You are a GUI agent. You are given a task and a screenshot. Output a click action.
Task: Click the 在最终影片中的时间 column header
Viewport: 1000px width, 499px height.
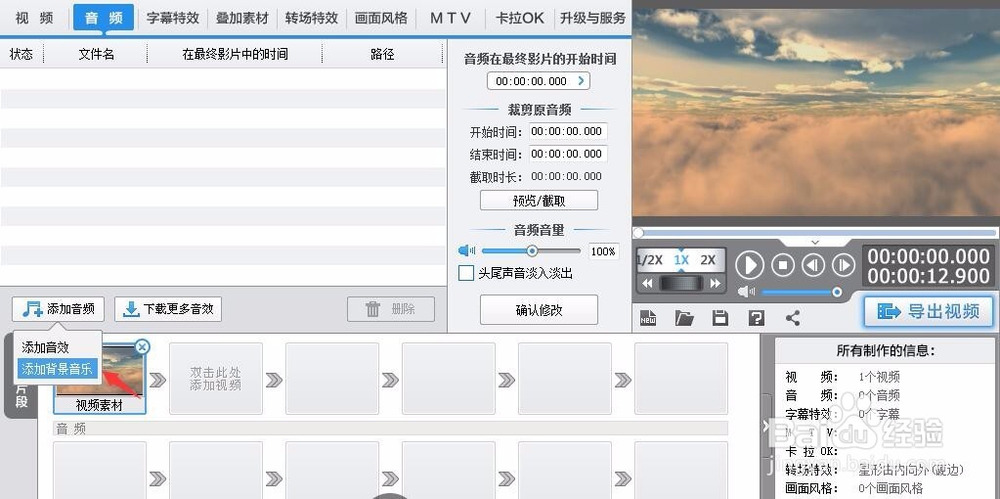click(x=235, y=54)
